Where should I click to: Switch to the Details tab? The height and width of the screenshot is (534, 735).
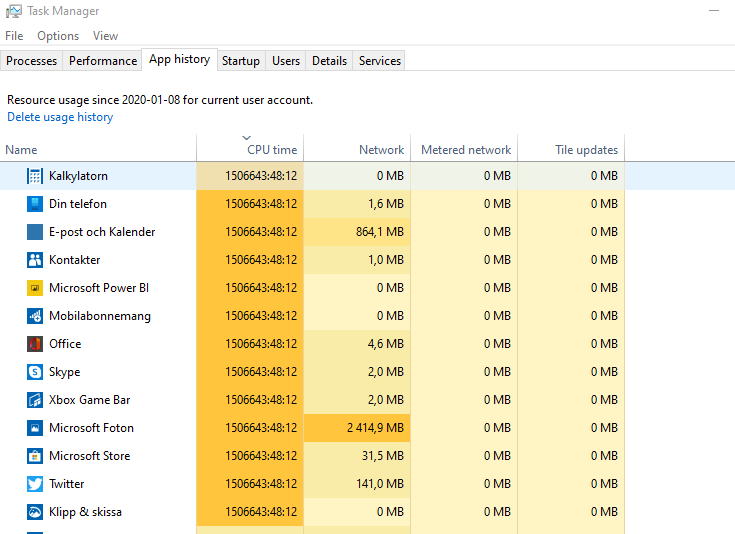[330, 61]
